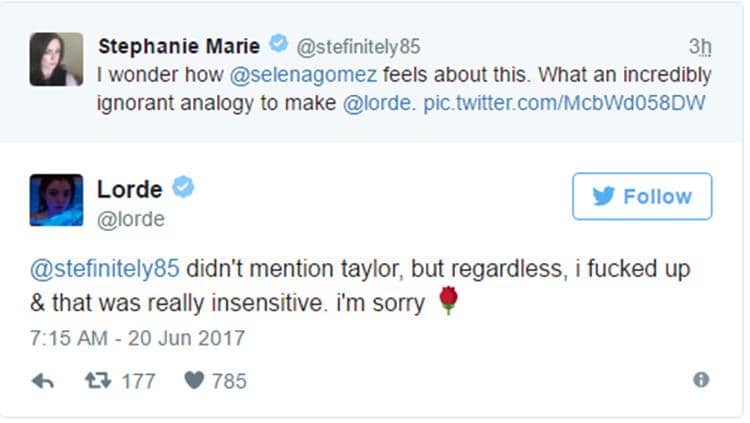This screenshot has height=423, width=750.
Task: Click the @stefinitely85 handle beside Stephanie Marie
Action: pos(359,46)
